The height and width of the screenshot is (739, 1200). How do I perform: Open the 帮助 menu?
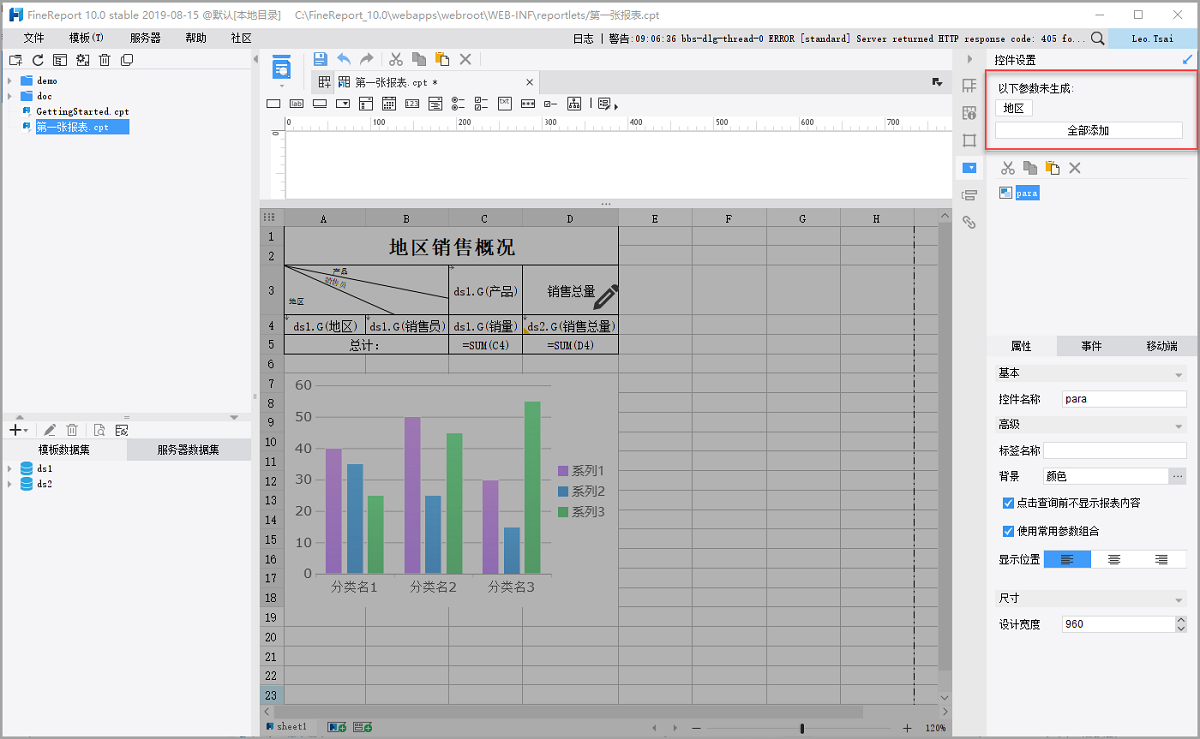[x=196, y=38]
